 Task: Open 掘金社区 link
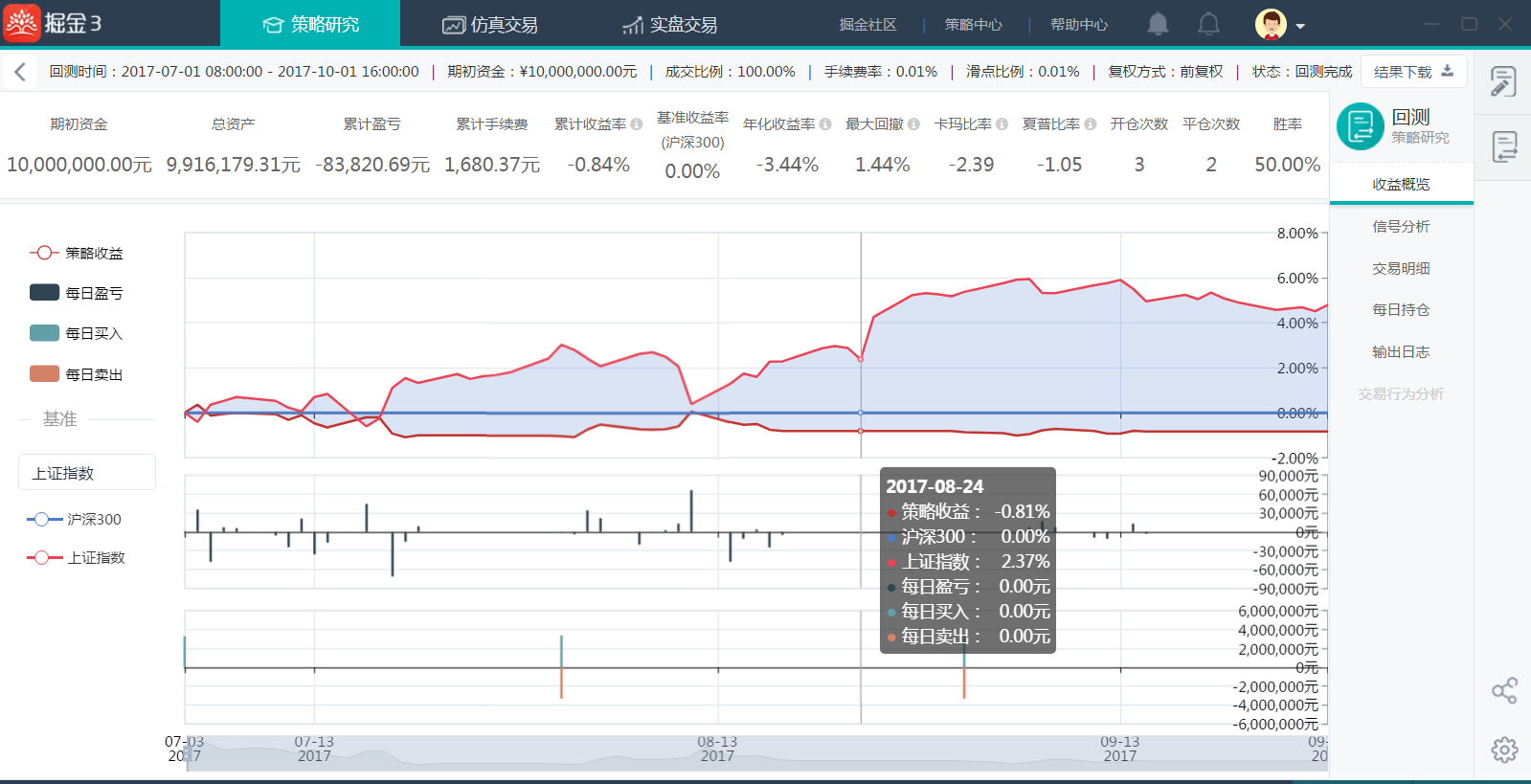pos(867,25)
